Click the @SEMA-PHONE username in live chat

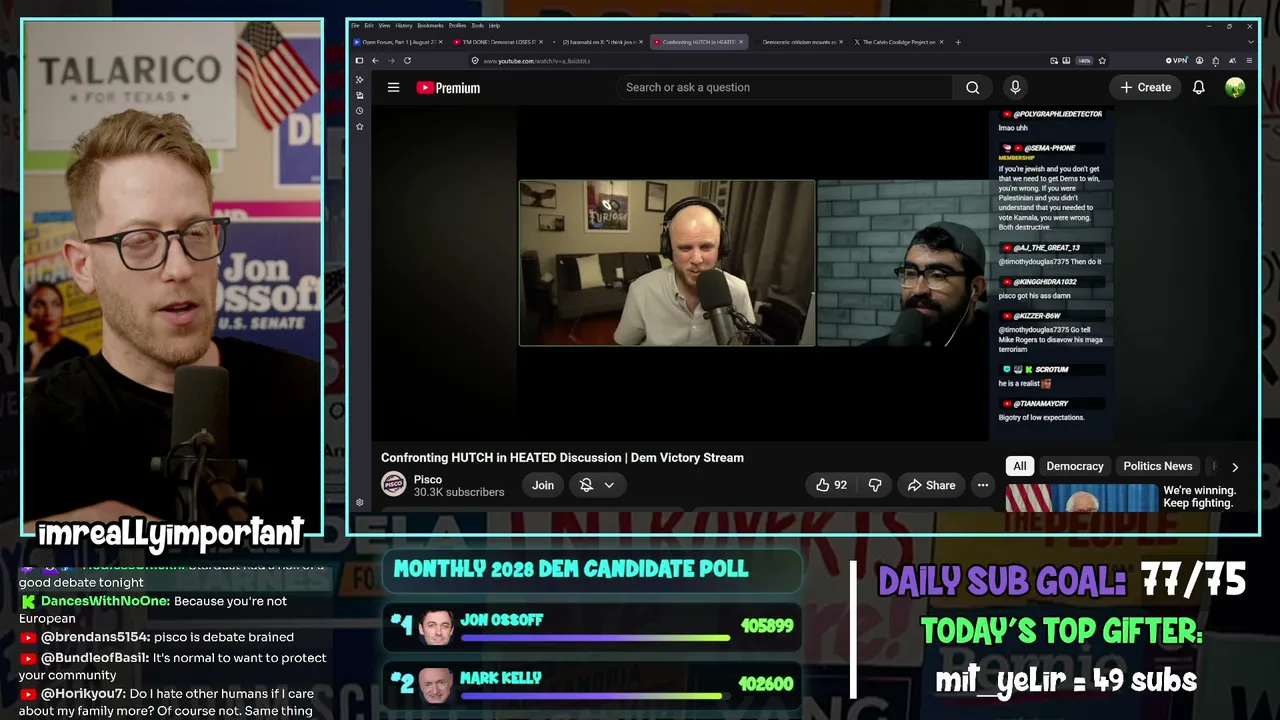click(x=1049, y=148)
